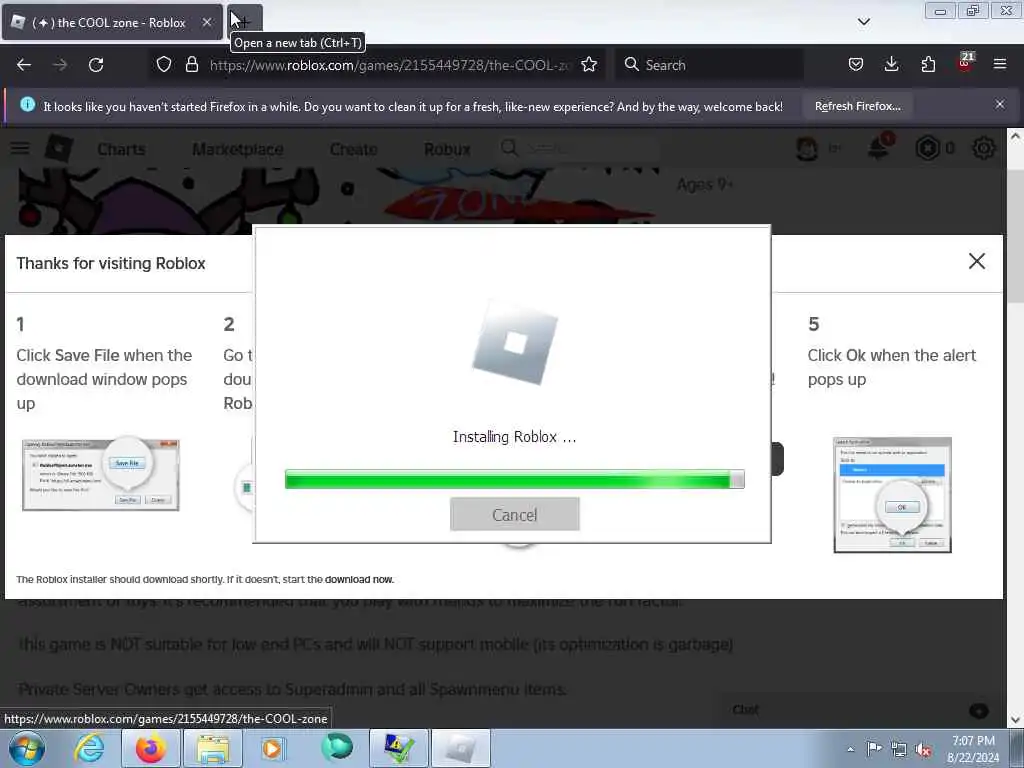Close the 'the COOL zone - Roblox' tab

206,22
